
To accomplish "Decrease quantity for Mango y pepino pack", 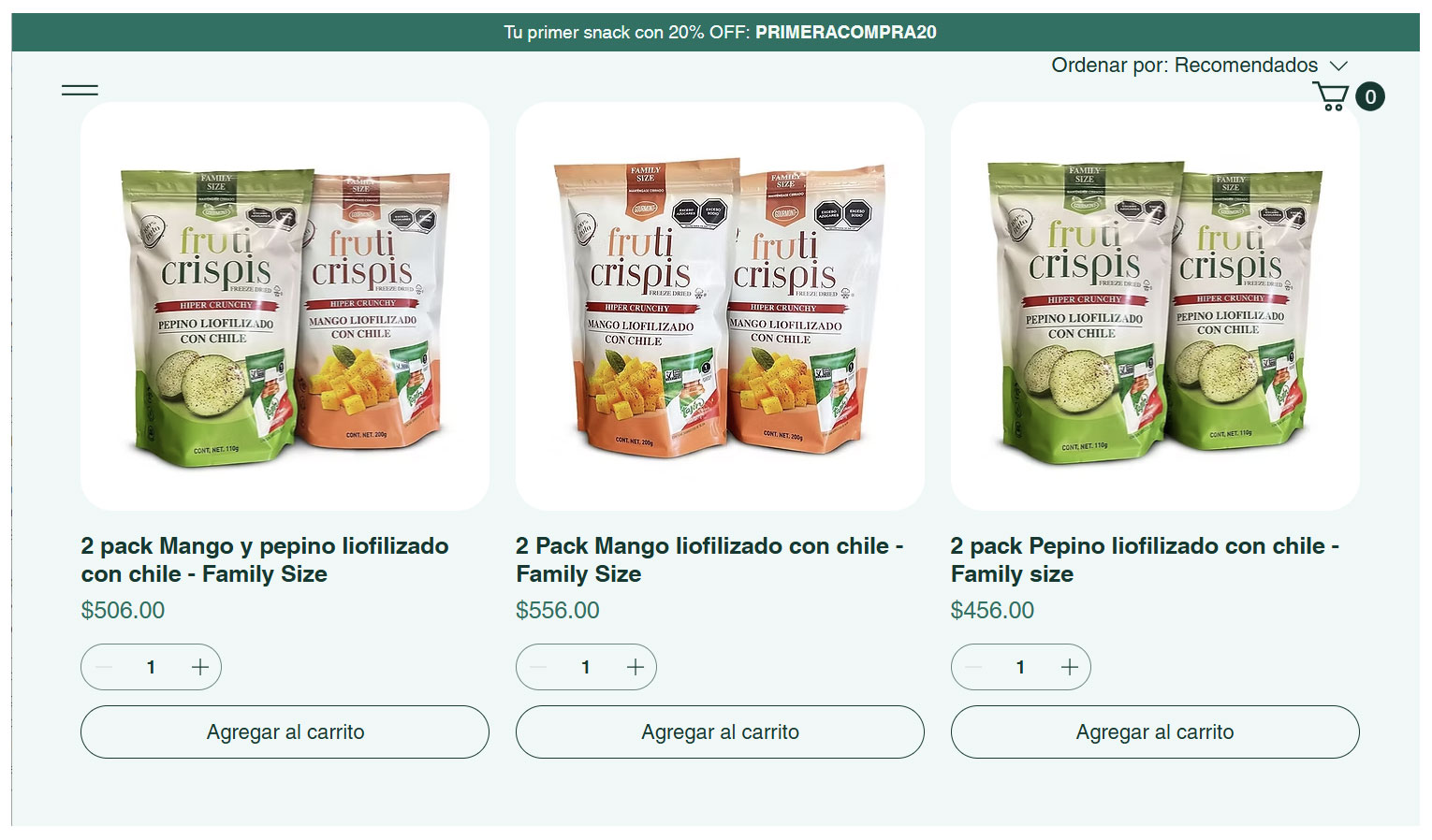I will click(104, 667).
